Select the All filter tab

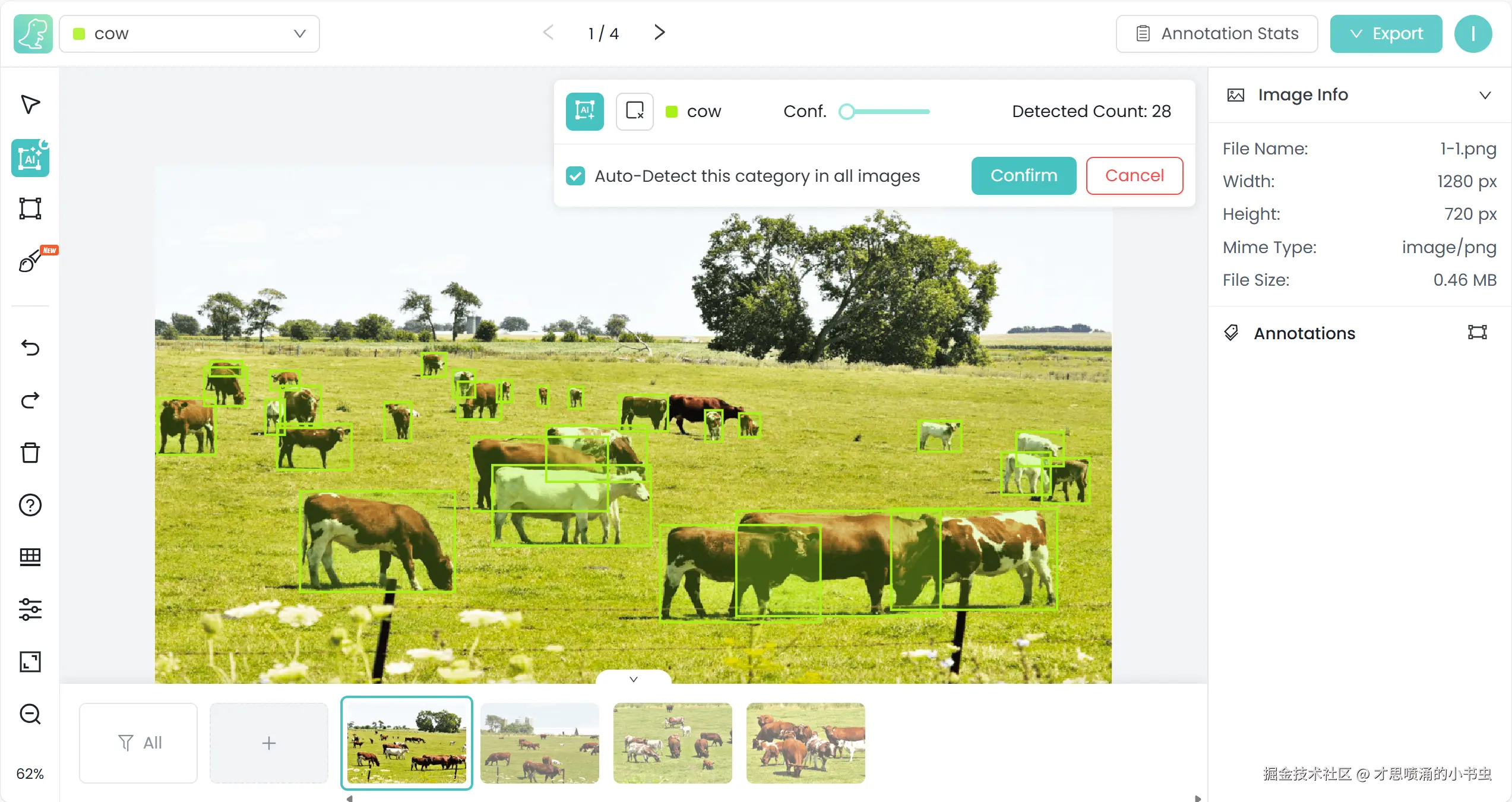point(139,743)
